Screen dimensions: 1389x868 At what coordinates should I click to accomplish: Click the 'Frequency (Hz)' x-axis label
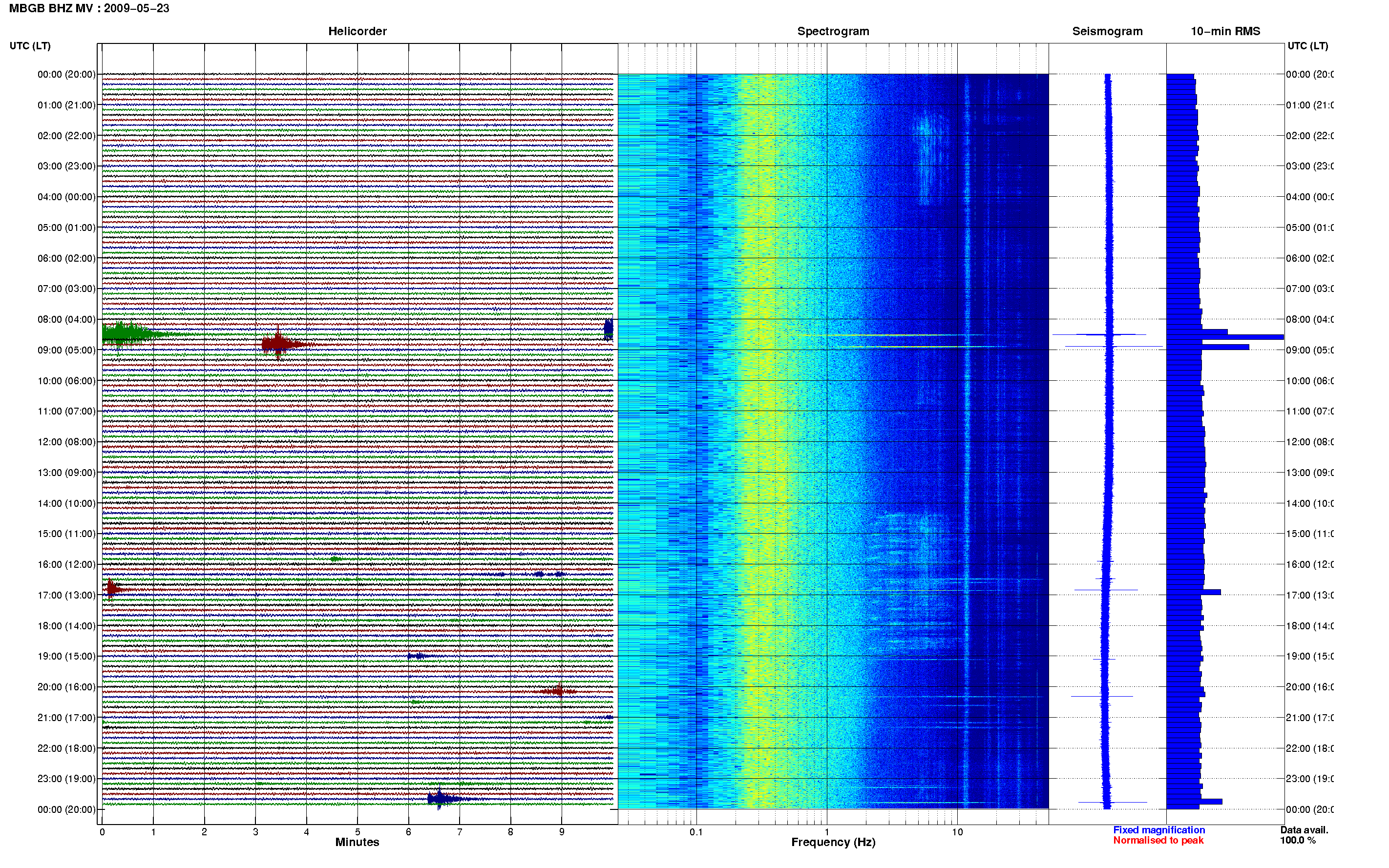coord(833,842)
